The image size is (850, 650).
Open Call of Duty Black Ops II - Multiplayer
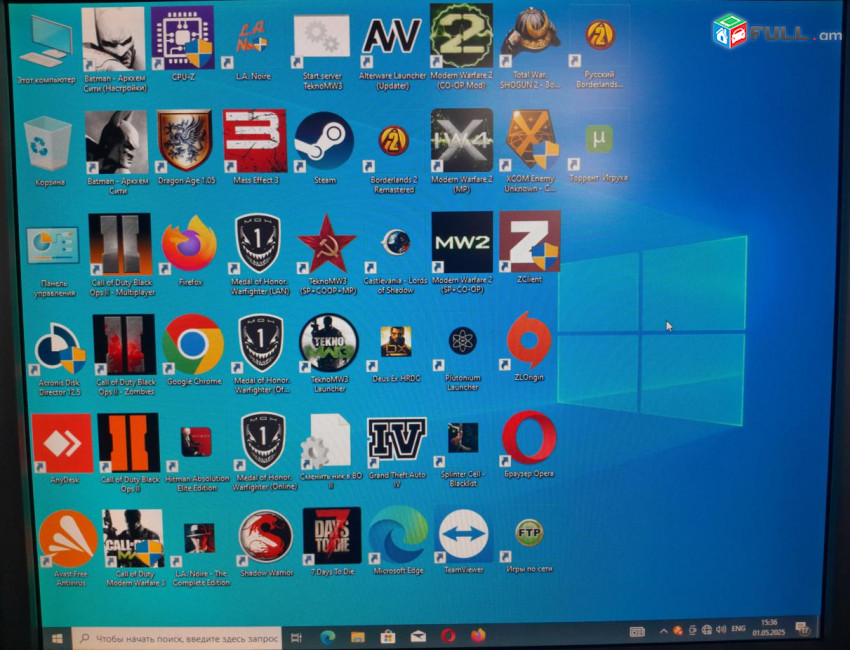(120, 244)
